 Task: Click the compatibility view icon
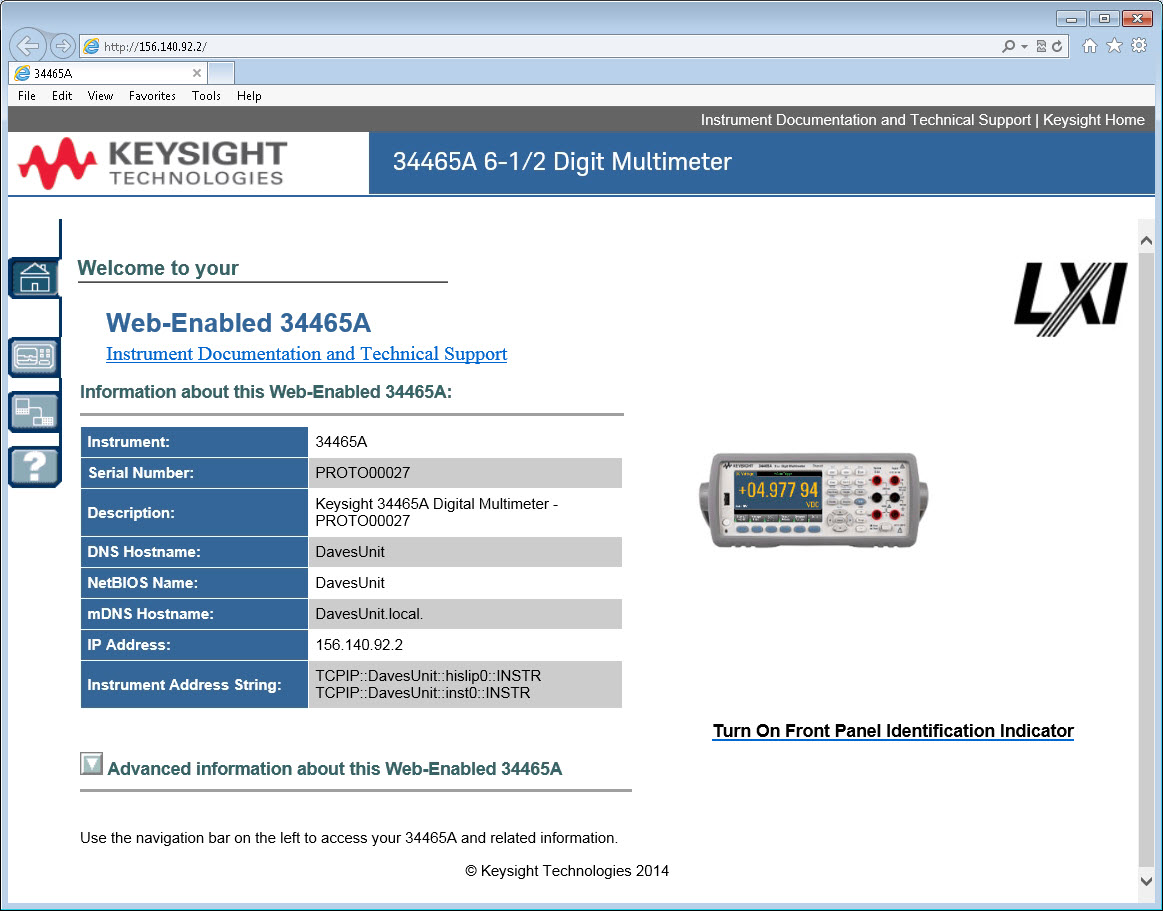(1041, 46)
